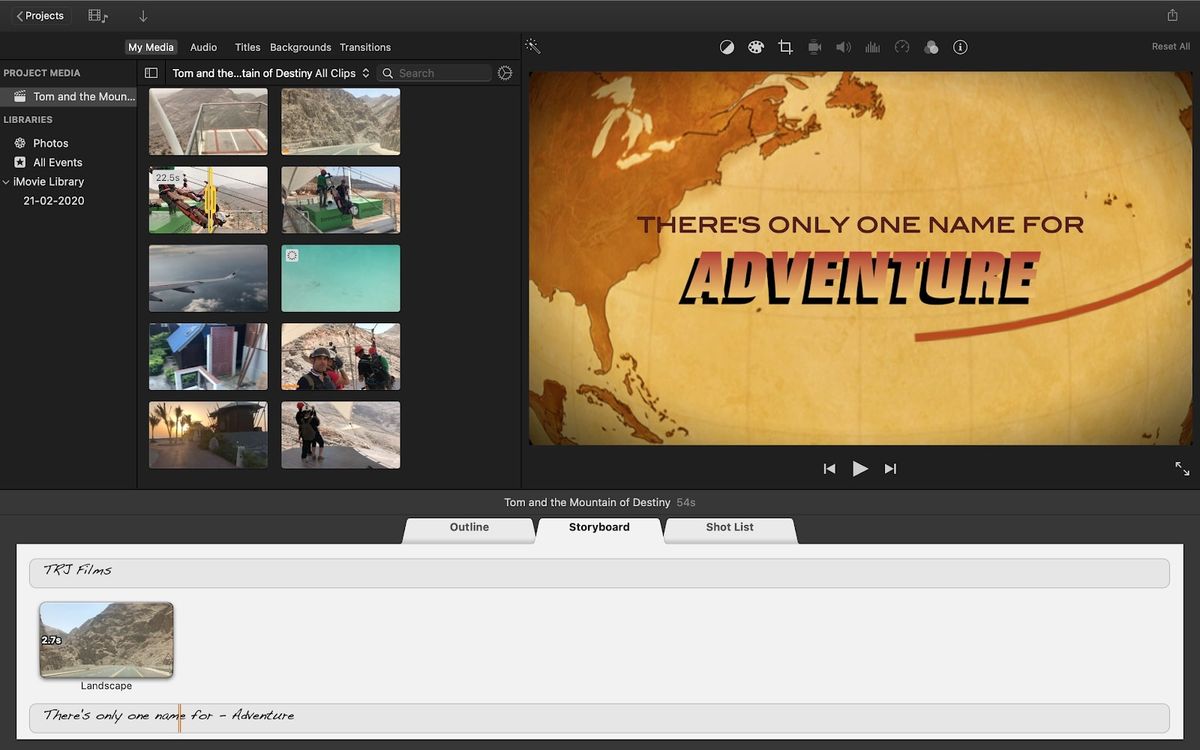1200x750 pixels.
Task: Open the Color Correction palette controls
Action: pyautogui.click(x=756, y=46)
